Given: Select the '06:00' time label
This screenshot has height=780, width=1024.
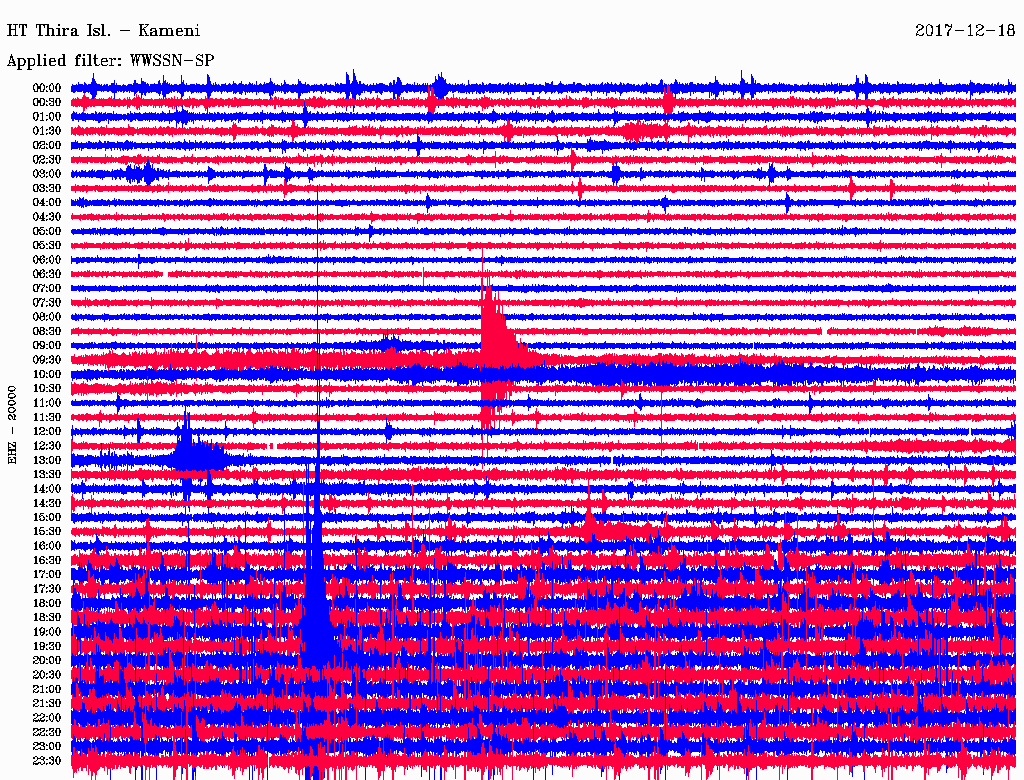Looking at the screenshot, I should coord(47,260).
